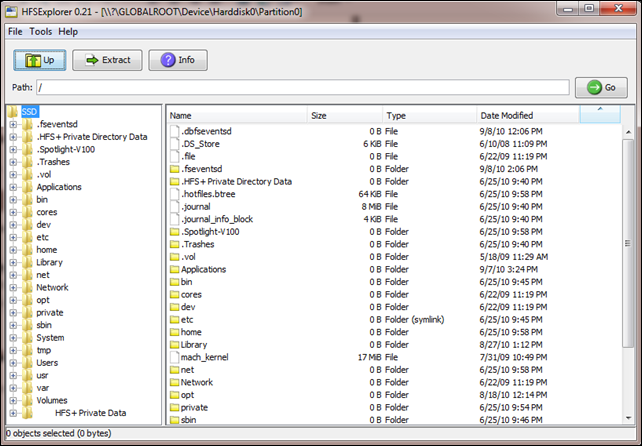The width and height of the screenshot is (642, 446).
Task: Click the .hotfiles.btree file icon
Action: coord(175,194)
